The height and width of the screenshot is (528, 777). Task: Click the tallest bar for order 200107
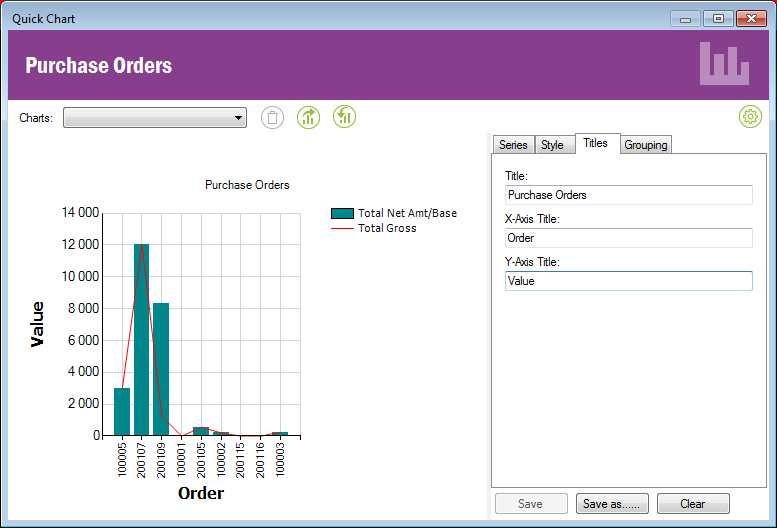pos(141,340)
